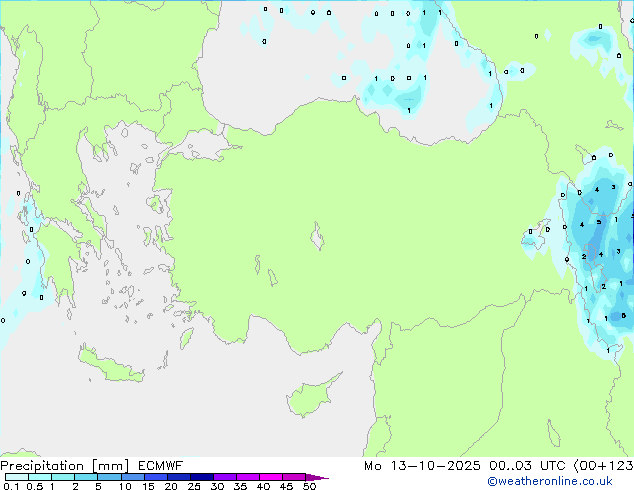Click the 45–50 mm legend color swatch
This screenshot has height=490, width=634.
294,477
